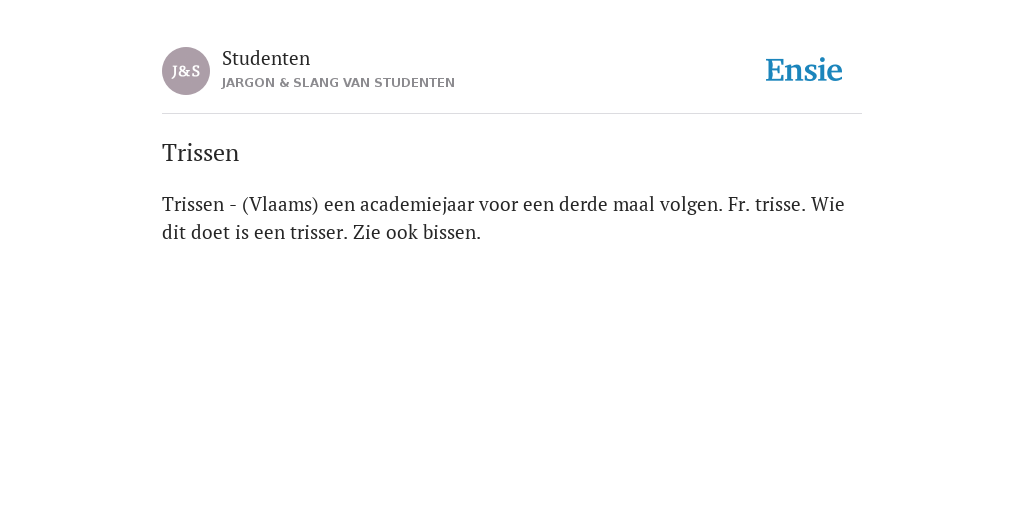The height and width of the screenshot is (512, 1024).
Task: Click the word Wie ending the first line
Action: [x=828, y=204]
